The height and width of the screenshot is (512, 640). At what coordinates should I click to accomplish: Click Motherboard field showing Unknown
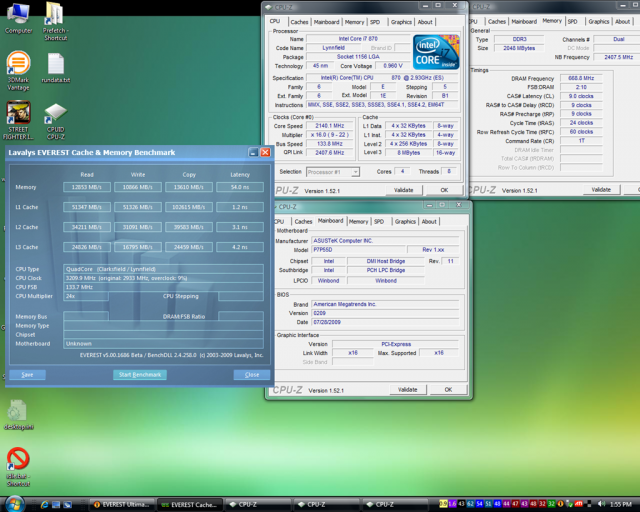(x=163, y=343)
